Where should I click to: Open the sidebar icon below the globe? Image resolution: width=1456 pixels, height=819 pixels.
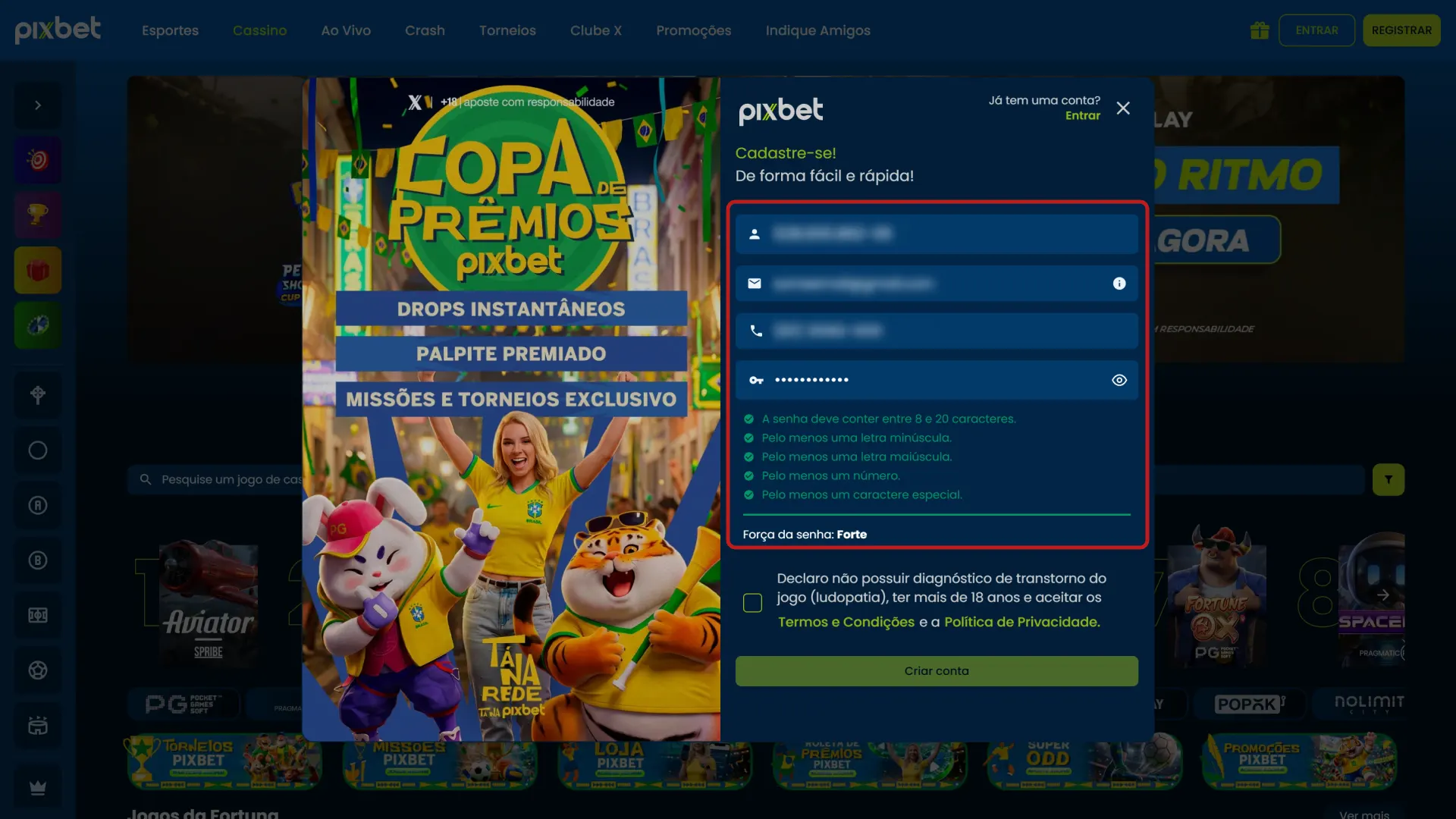pyautogui.click(x=38, y=395)
